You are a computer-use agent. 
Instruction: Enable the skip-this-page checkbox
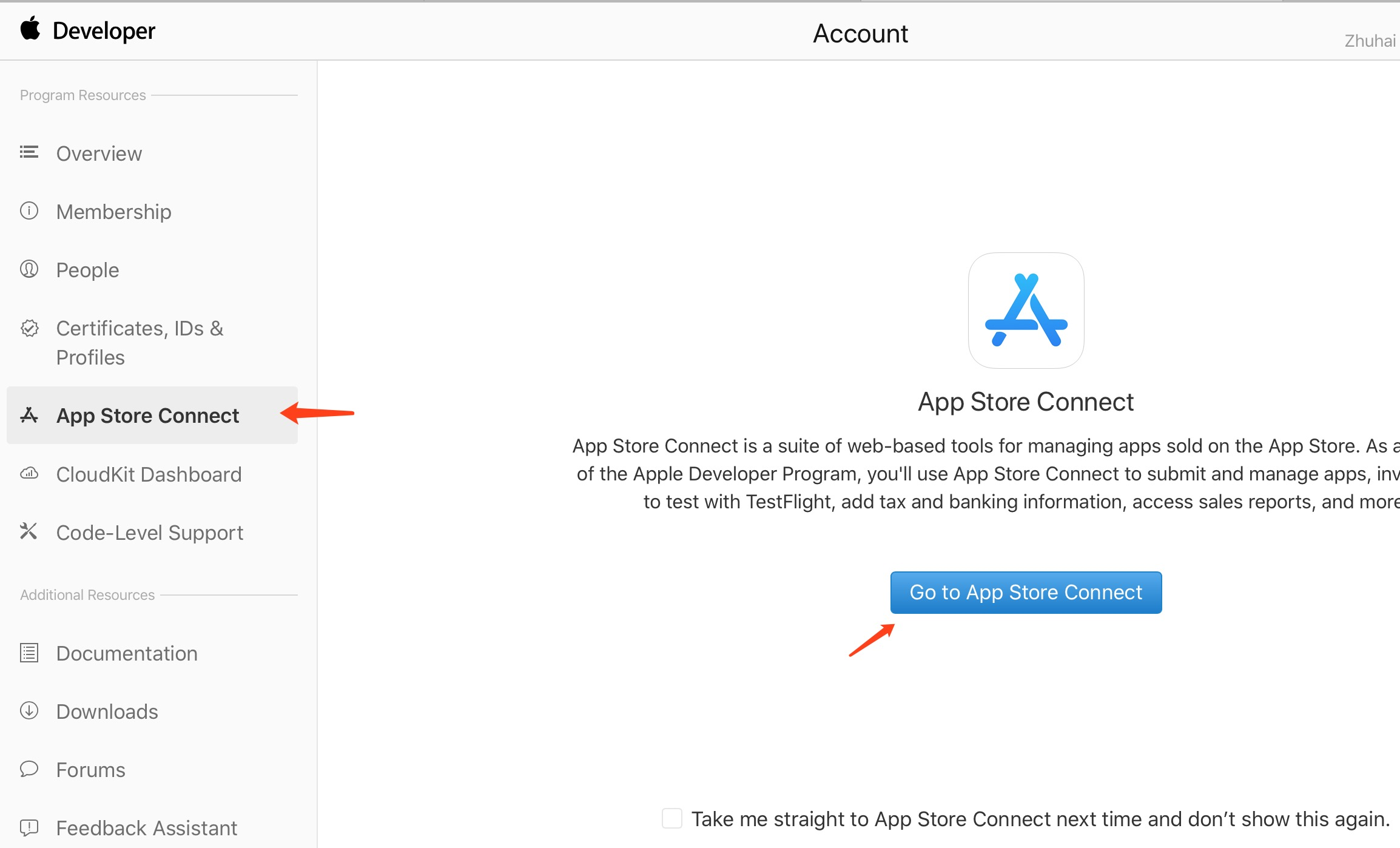point(671,818)
